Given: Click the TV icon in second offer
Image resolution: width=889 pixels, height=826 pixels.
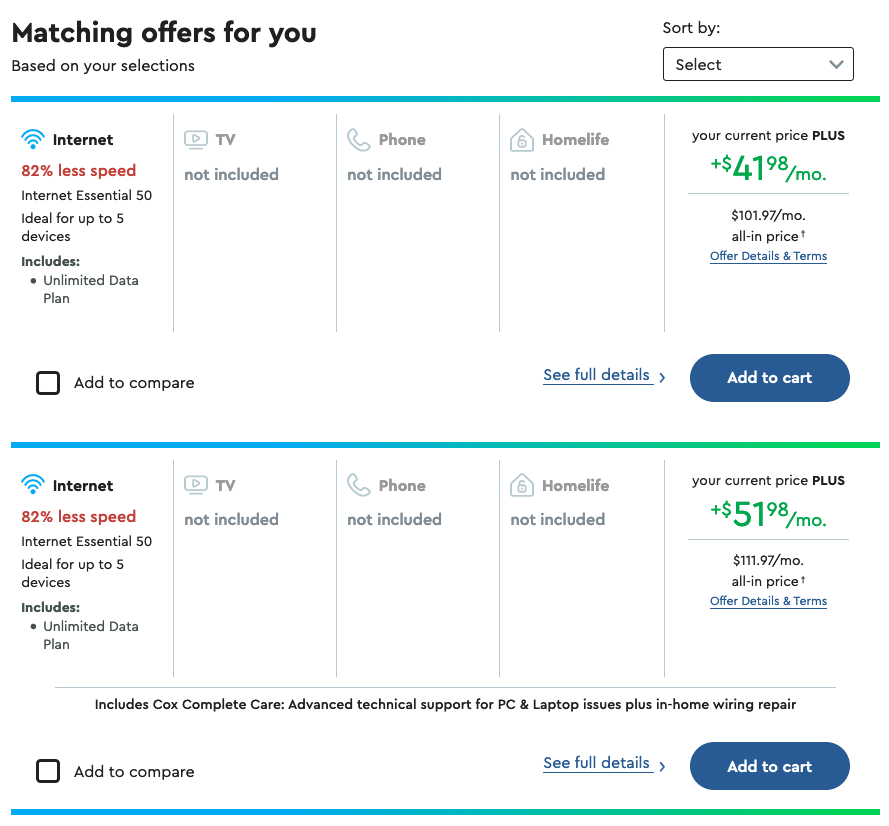Looking at the screenshot, I should click(x=196, y=486).
